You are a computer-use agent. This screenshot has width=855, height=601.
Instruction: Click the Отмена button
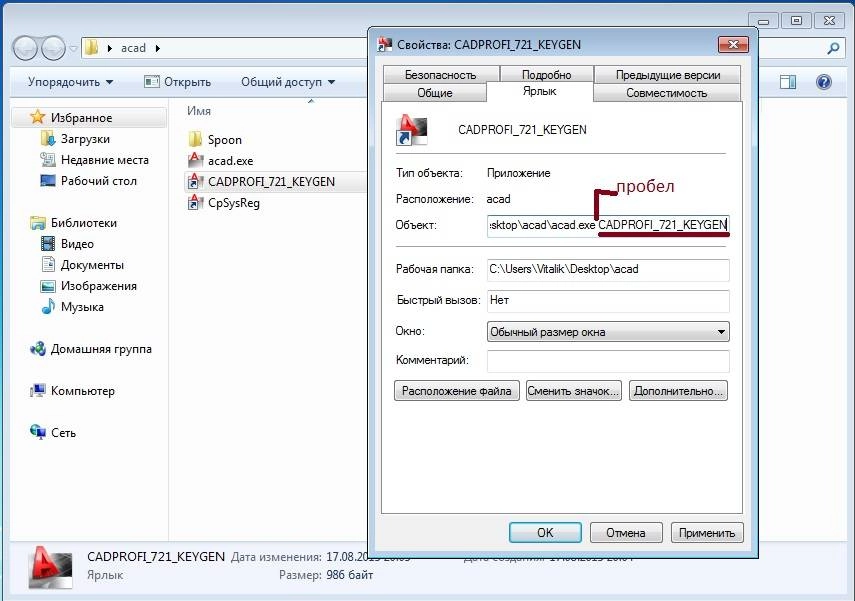[x=626, y=532]
